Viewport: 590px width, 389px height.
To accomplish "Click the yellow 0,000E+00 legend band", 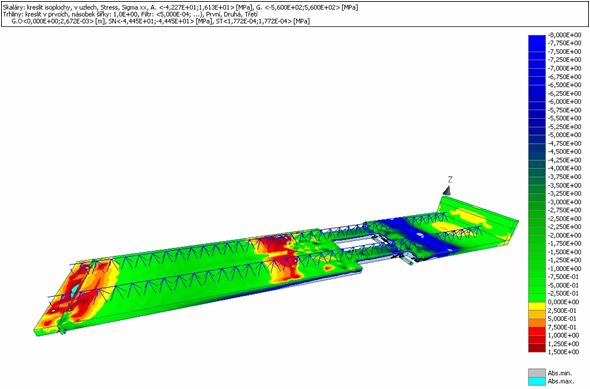I will pyautogui.click(x=537, y=306).
